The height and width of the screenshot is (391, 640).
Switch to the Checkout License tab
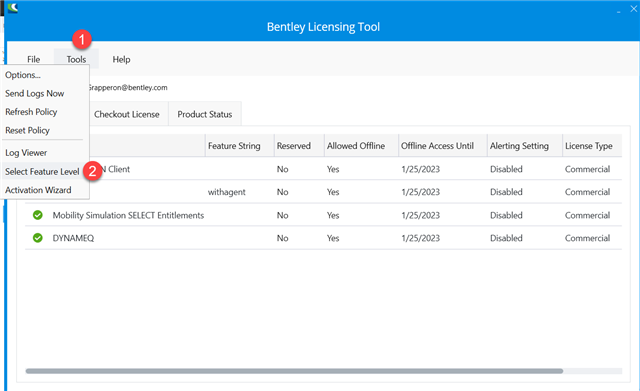pyautogui.click(x=127, y=114)
